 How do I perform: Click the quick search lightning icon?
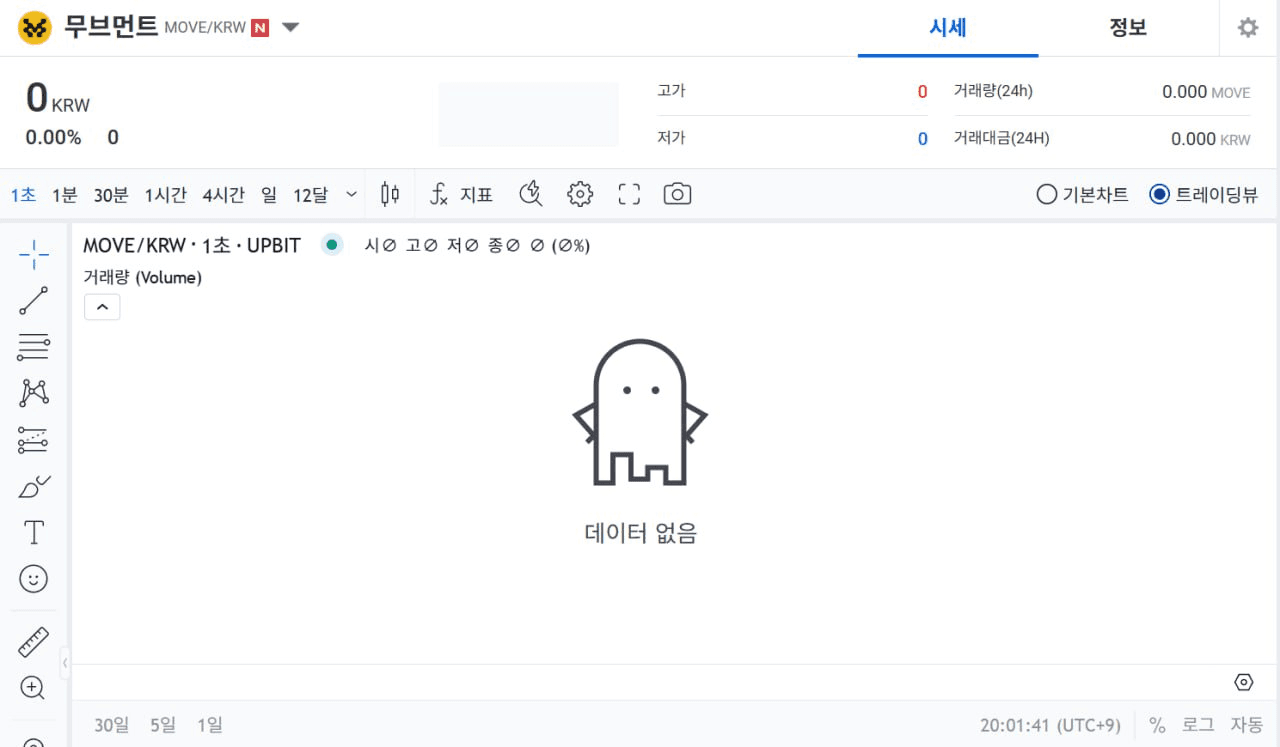[x=531, y=195]
